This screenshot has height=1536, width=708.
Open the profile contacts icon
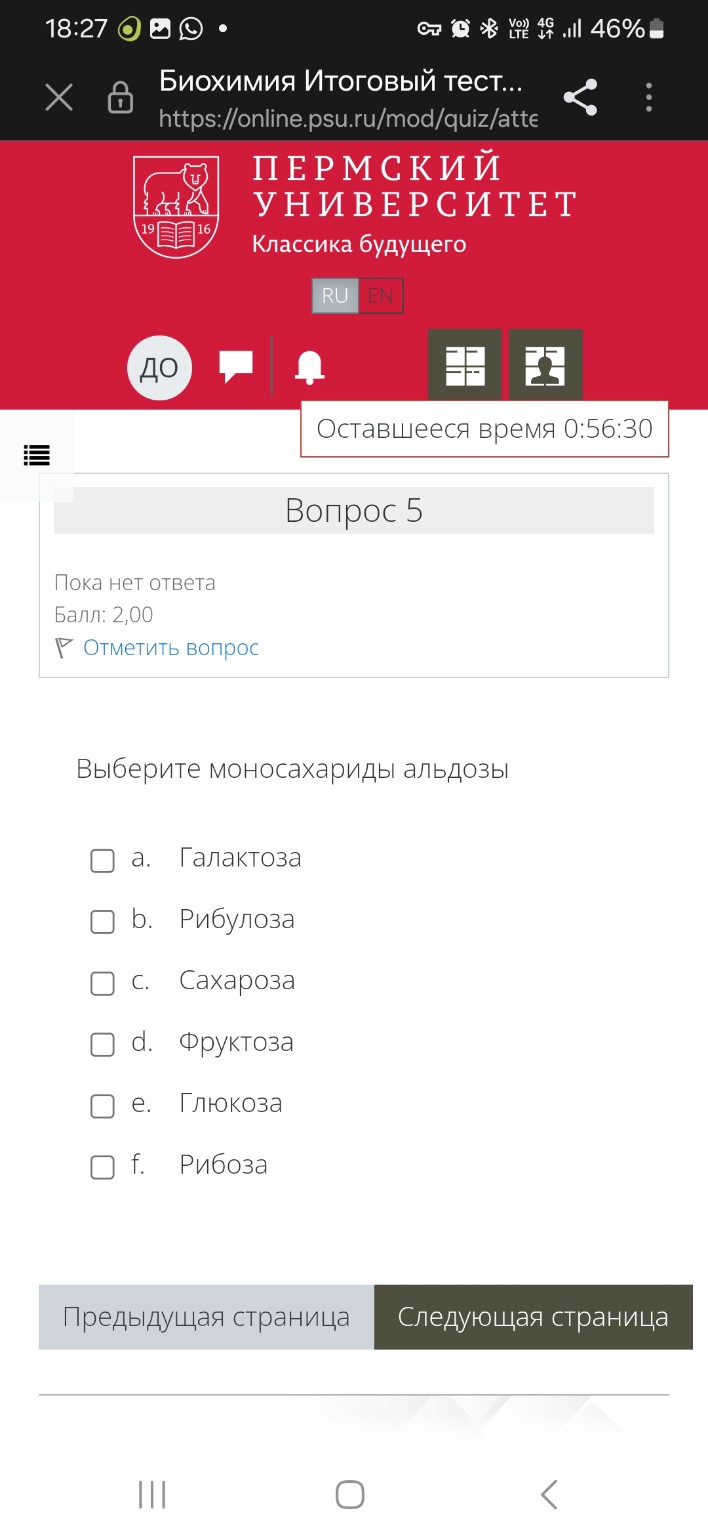545,364
